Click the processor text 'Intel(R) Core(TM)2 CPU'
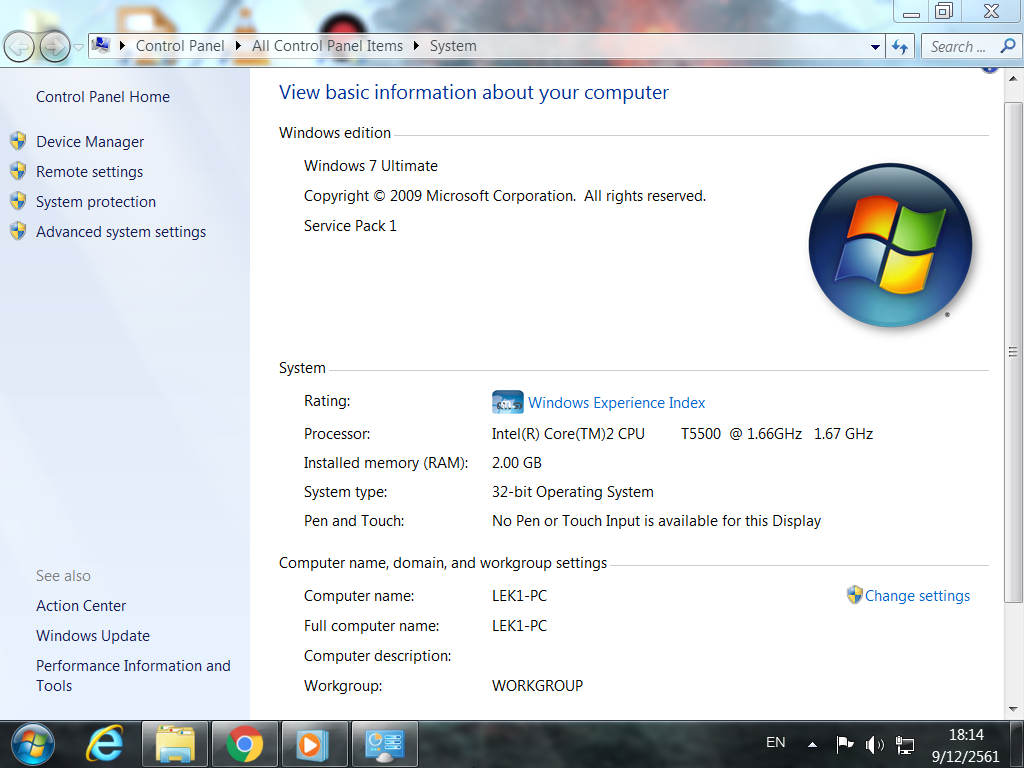The width and height of the screenshot is (1024, 768). (x=568, y=434)
